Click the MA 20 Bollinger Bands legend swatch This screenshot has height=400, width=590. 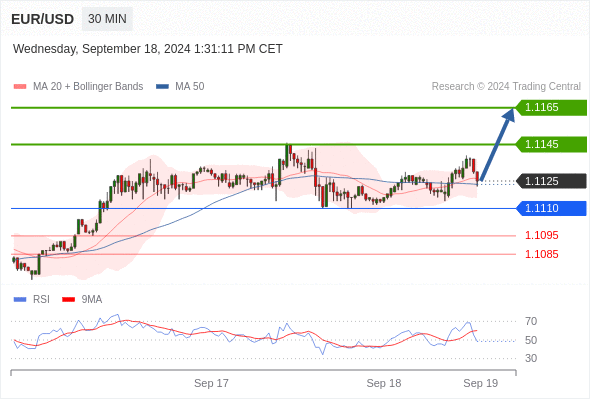[20, 87]
